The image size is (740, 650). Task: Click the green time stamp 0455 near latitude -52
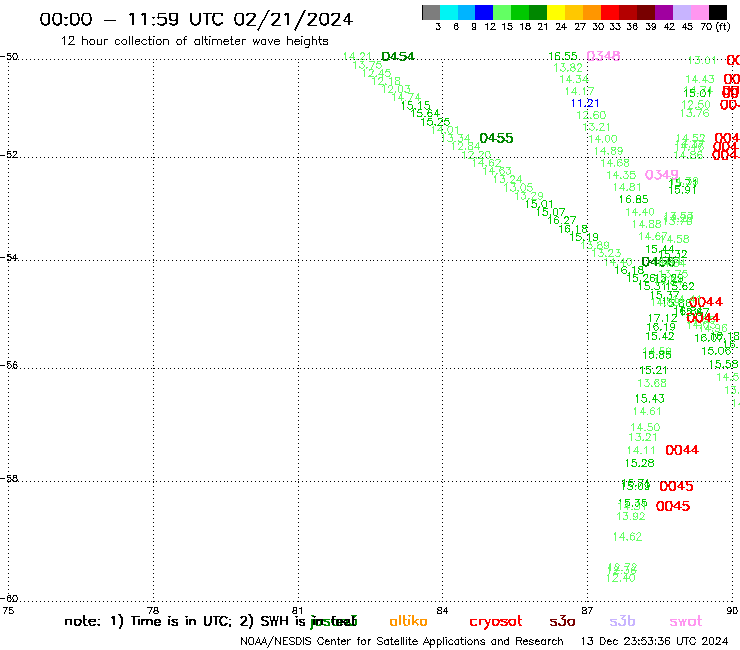[496, 138]
